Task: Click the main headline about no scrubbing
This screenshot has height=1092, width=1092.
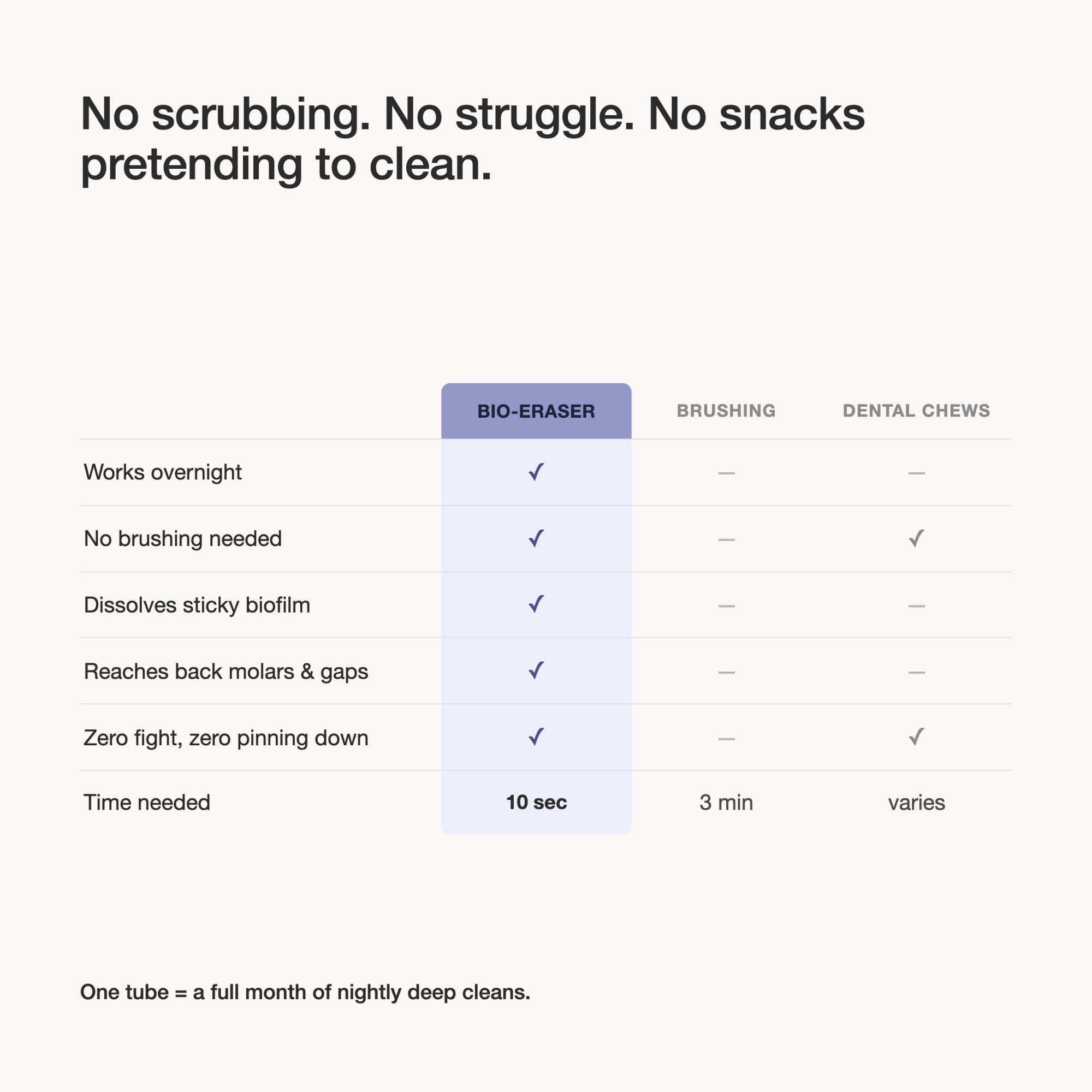Action: click(472, 139)
